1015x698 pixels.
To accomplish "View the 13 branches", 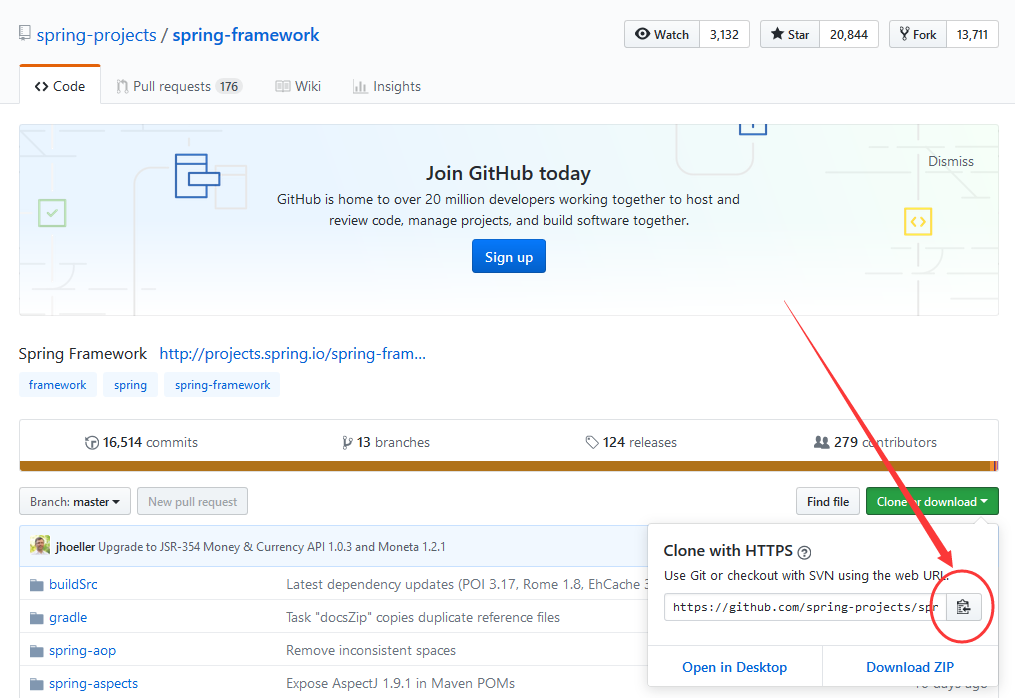I will pos(386,442).
